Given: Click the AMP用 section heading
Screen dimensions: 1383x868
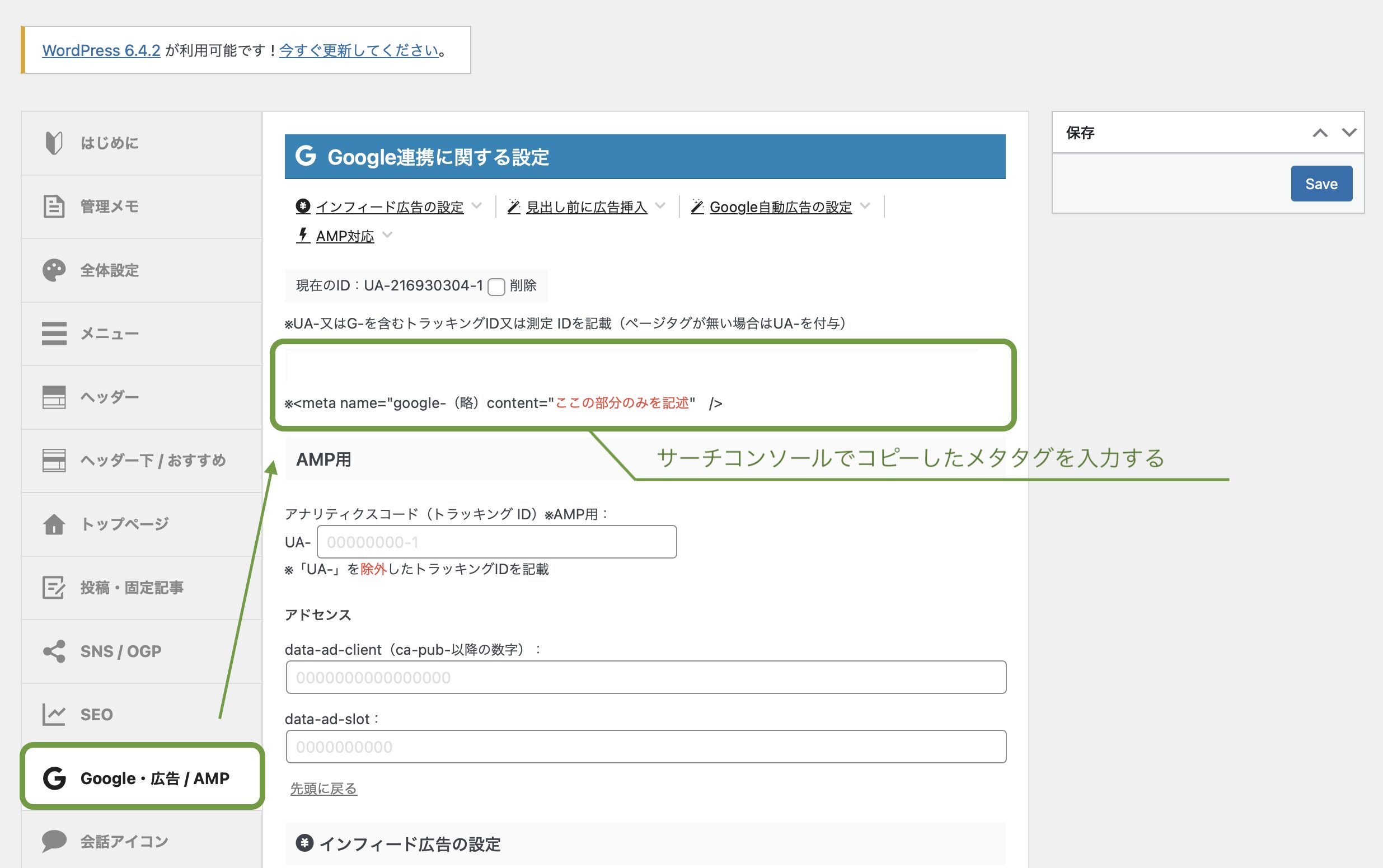Looking at the screenshot, I should pos(323,459).
